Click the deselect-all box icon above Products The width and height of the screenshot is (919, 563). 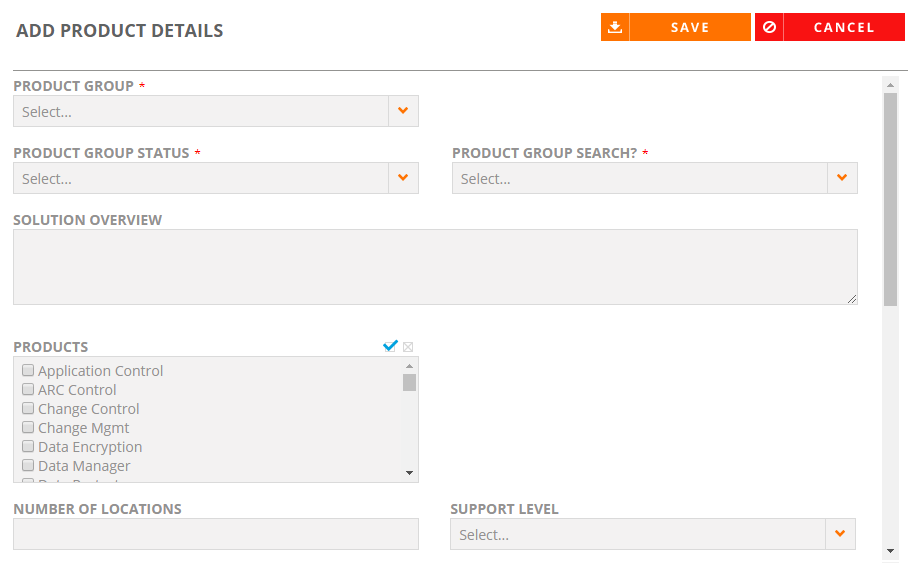pyautogui.click(x=408, y=347)
